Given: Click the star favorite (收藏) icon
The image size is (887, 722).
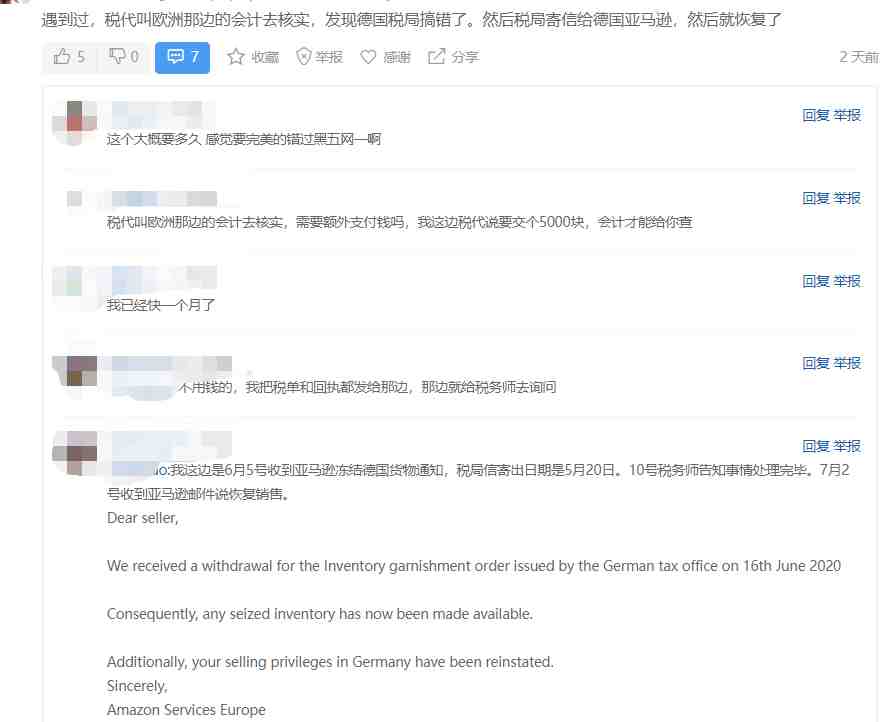Looking at the screenshot, I should tap(235, 57).
